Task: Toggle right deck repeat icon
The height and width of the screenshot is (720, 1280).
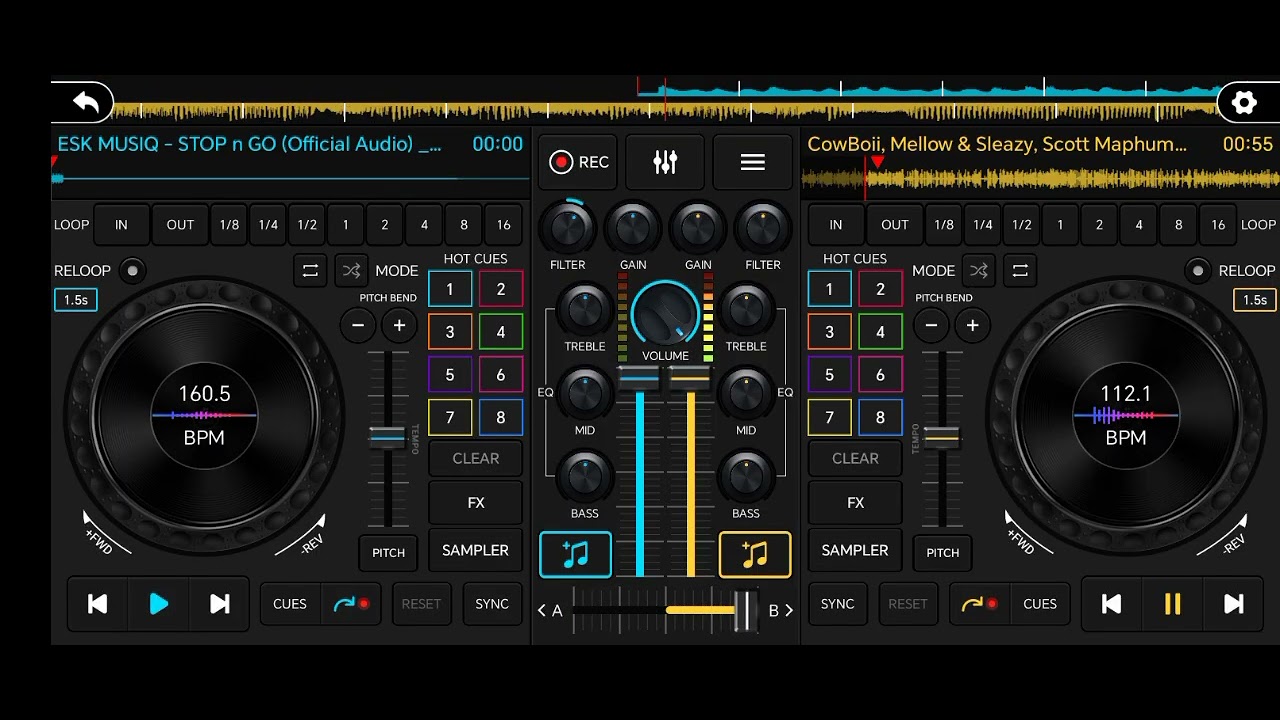Action: [1020, 270]
